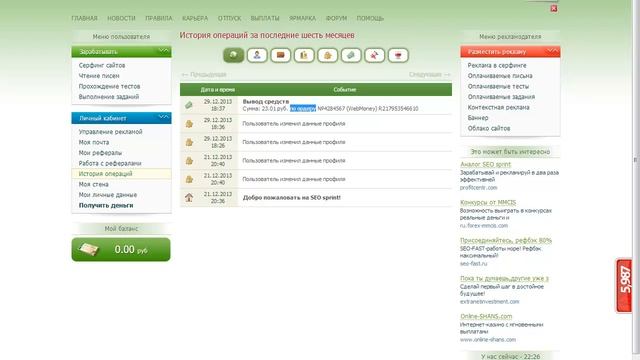Screen dimensions: 640x360
Task: Open 'Оплачиваемые письма' advertiser option
Action: pyautogui.click(x=500, y=76)
